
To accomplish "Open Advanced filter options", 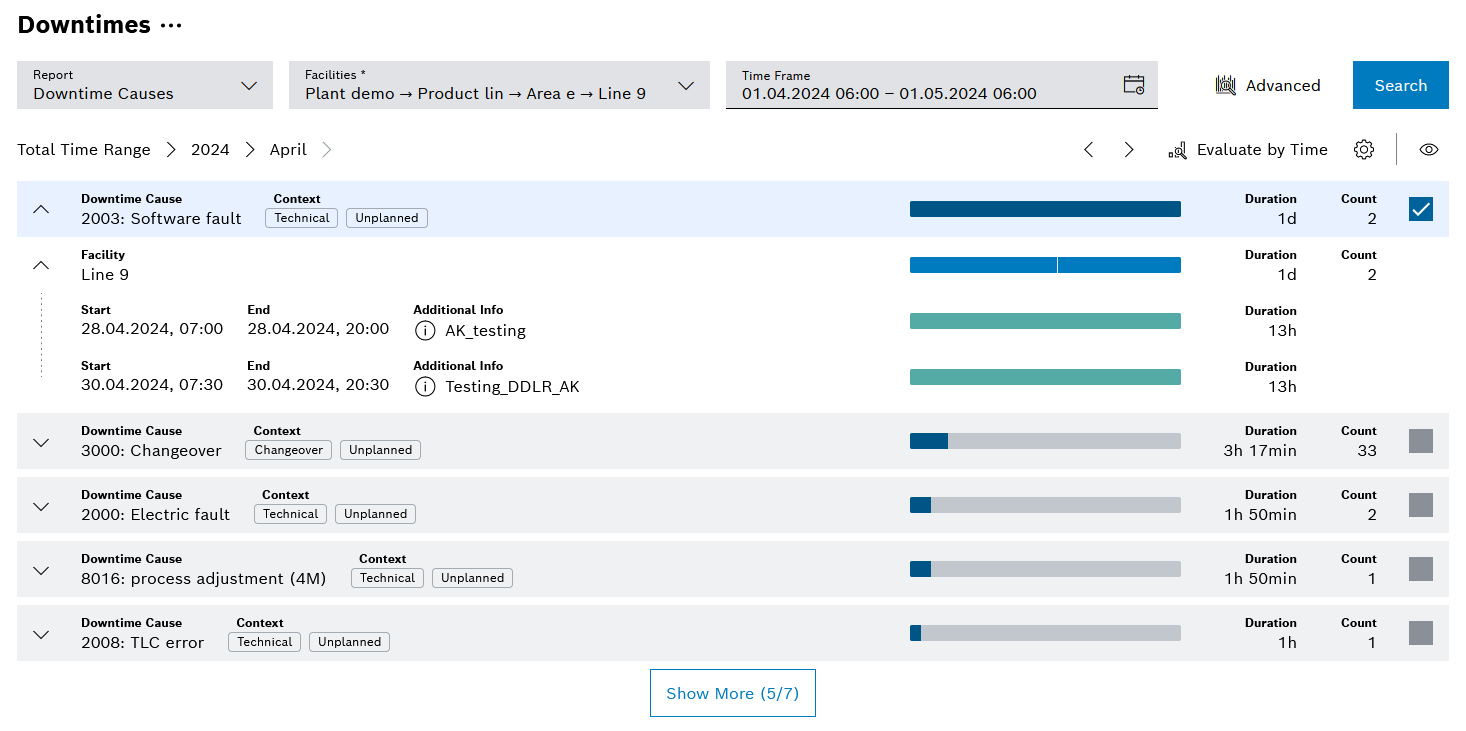I will (1268, 86).
